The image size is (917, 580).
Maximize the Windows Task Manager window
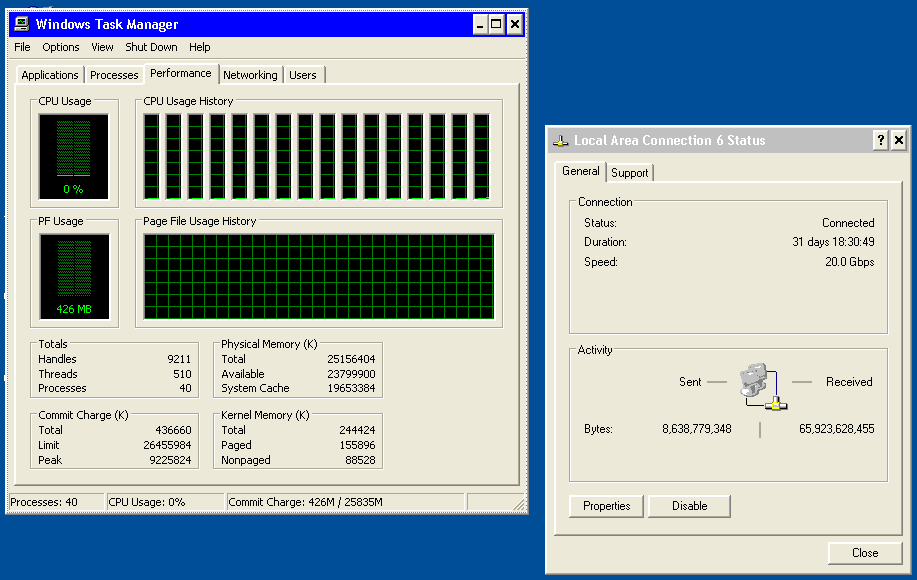[496, 25]
